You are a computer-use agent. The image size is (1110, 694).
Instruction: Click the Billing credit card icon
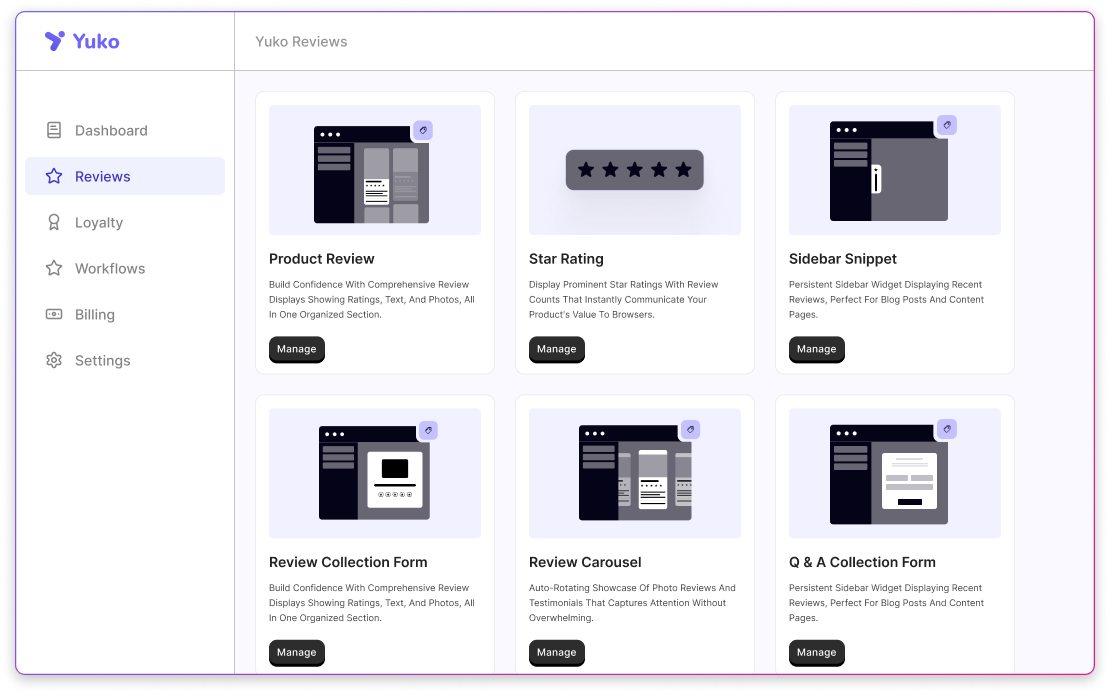pos(53,314)
